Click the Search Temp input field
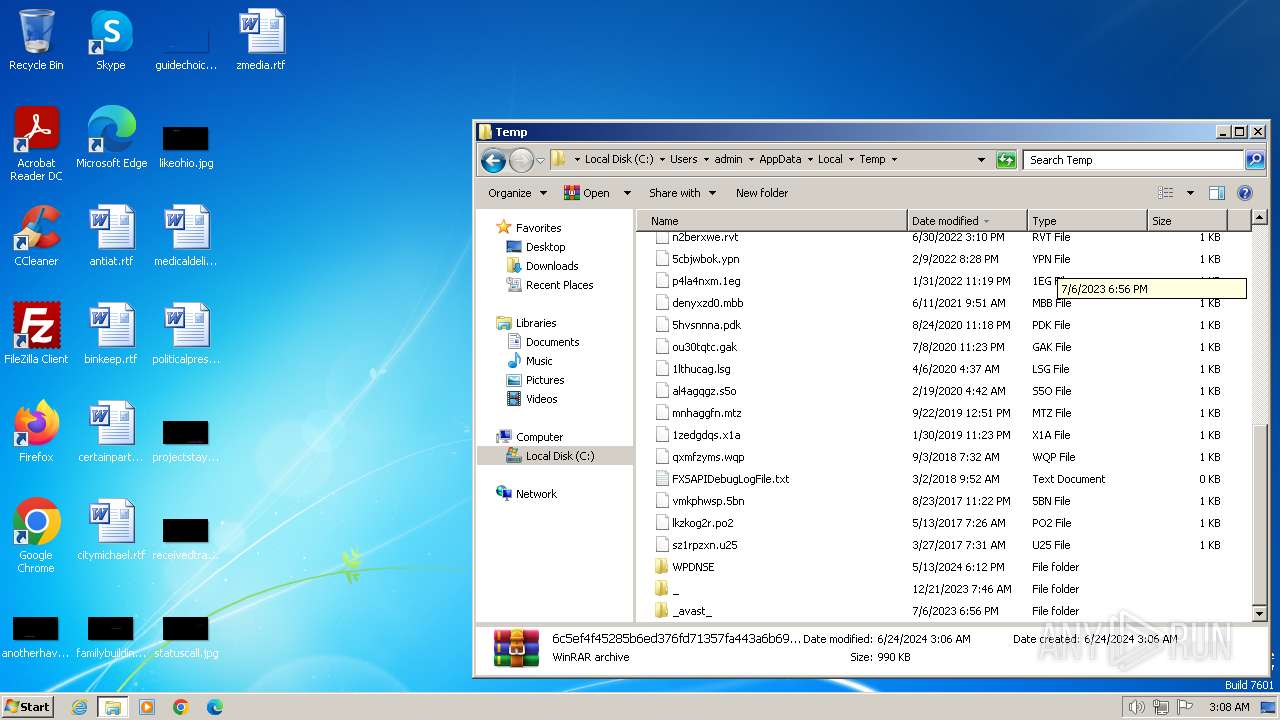Viewport: 1280px width, 720px height. coord(1134,160)
